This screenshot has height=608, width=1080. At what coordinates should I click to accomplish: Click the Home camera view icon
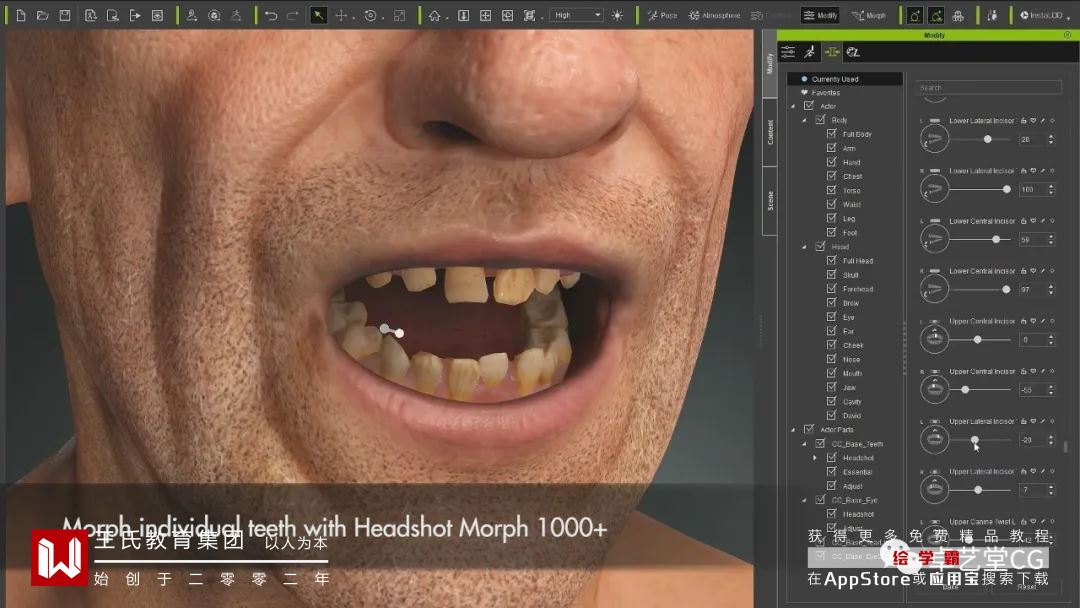pos(434,15)
